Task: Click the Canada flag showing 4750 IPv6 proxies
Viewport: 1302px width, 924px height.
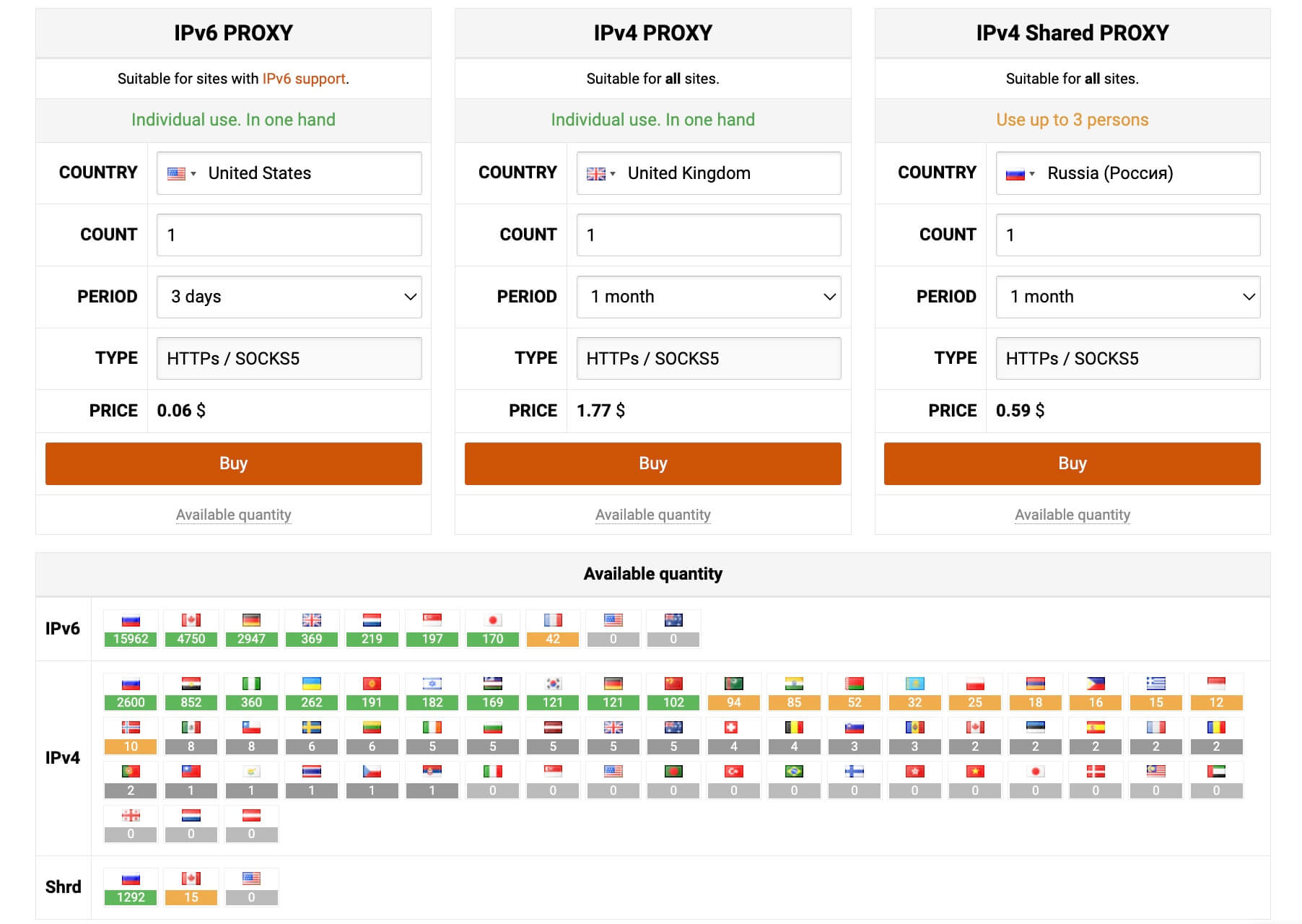Action: [x=191, y=619]
